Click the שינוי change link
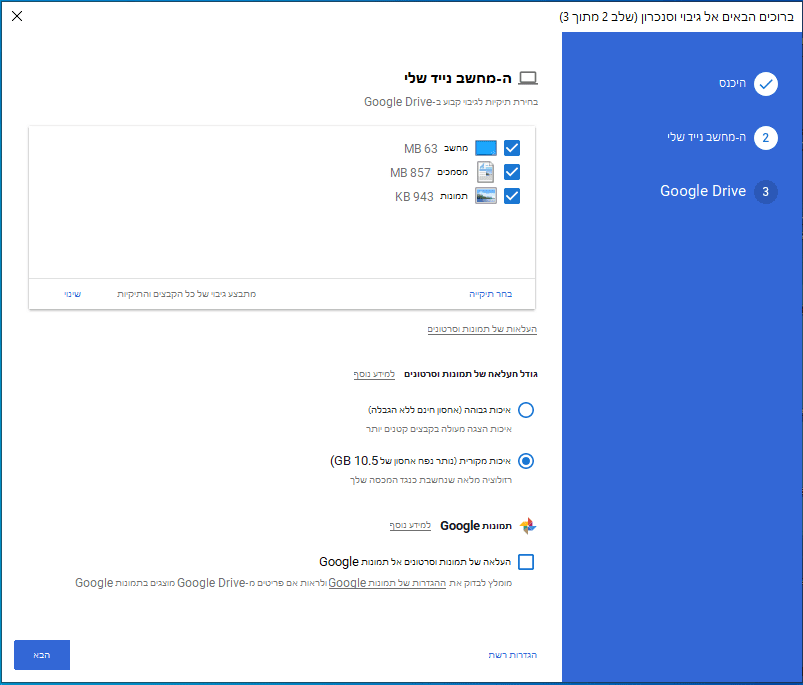 [72, 294]
